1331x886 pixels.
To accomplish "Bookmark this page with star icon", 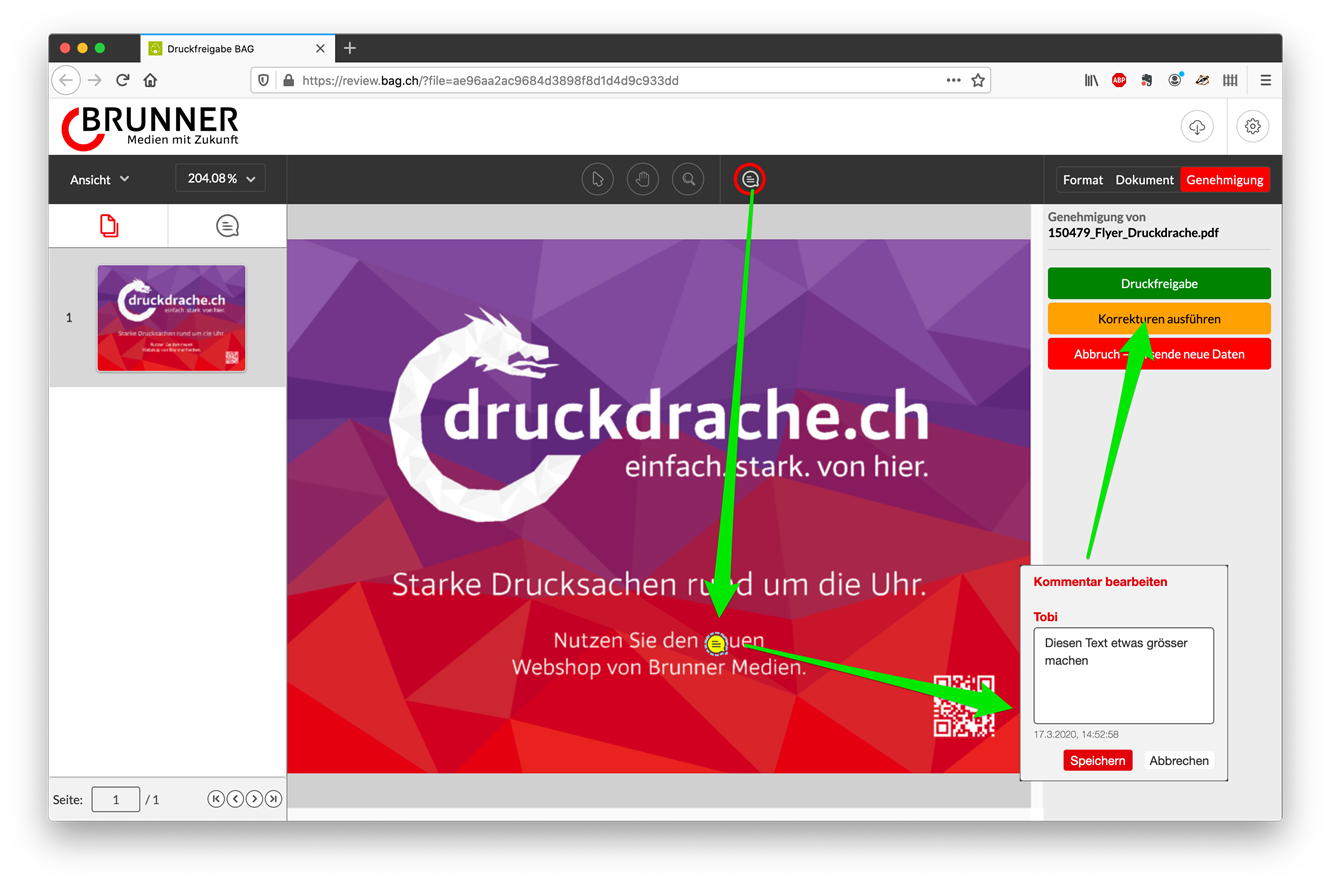I will click(x=978, y=80).
